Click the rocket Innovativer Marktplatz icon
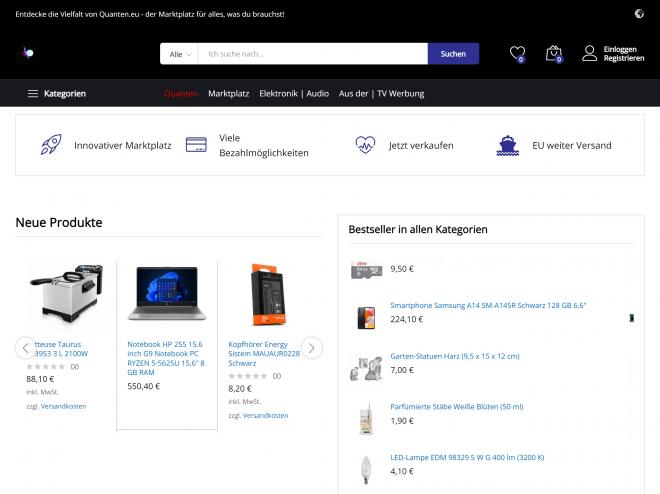Viewport: 660px width, 494px height. (51, 145)
